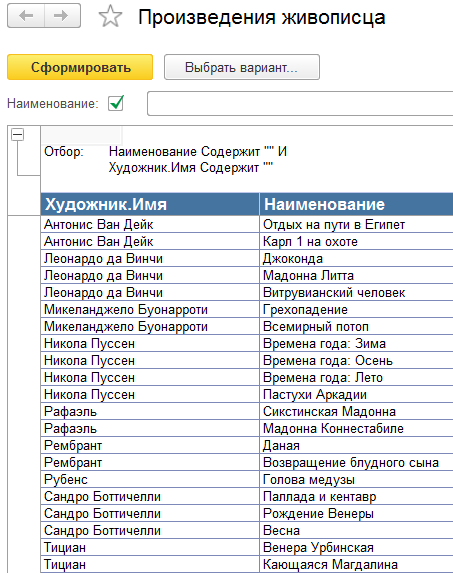Viewport: 453px width, 573px height.
Task: Select cell Сикстинская Мадонна
Action: [356, 411]
